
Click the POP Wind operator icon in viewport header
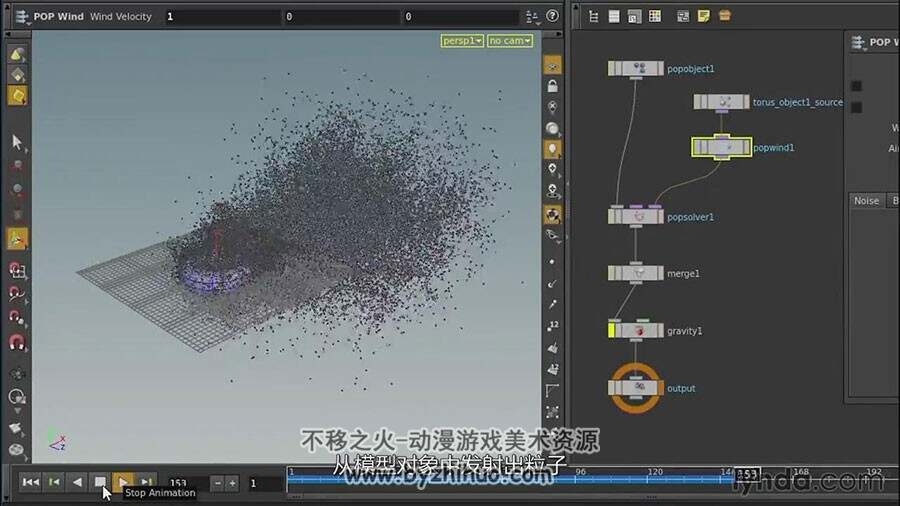click(x=22, y=17)
